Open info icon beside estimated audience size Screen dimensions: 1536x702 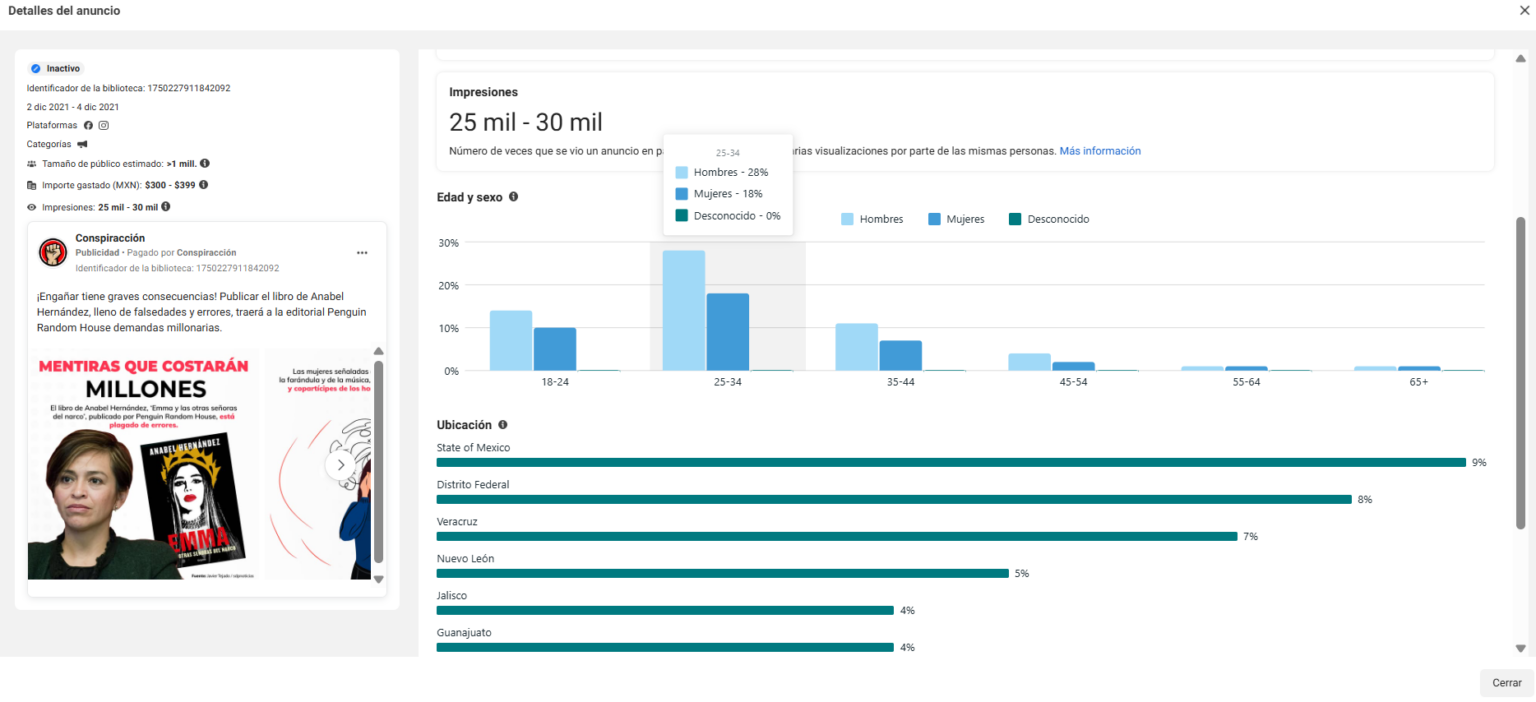click(x=205, y=163)
